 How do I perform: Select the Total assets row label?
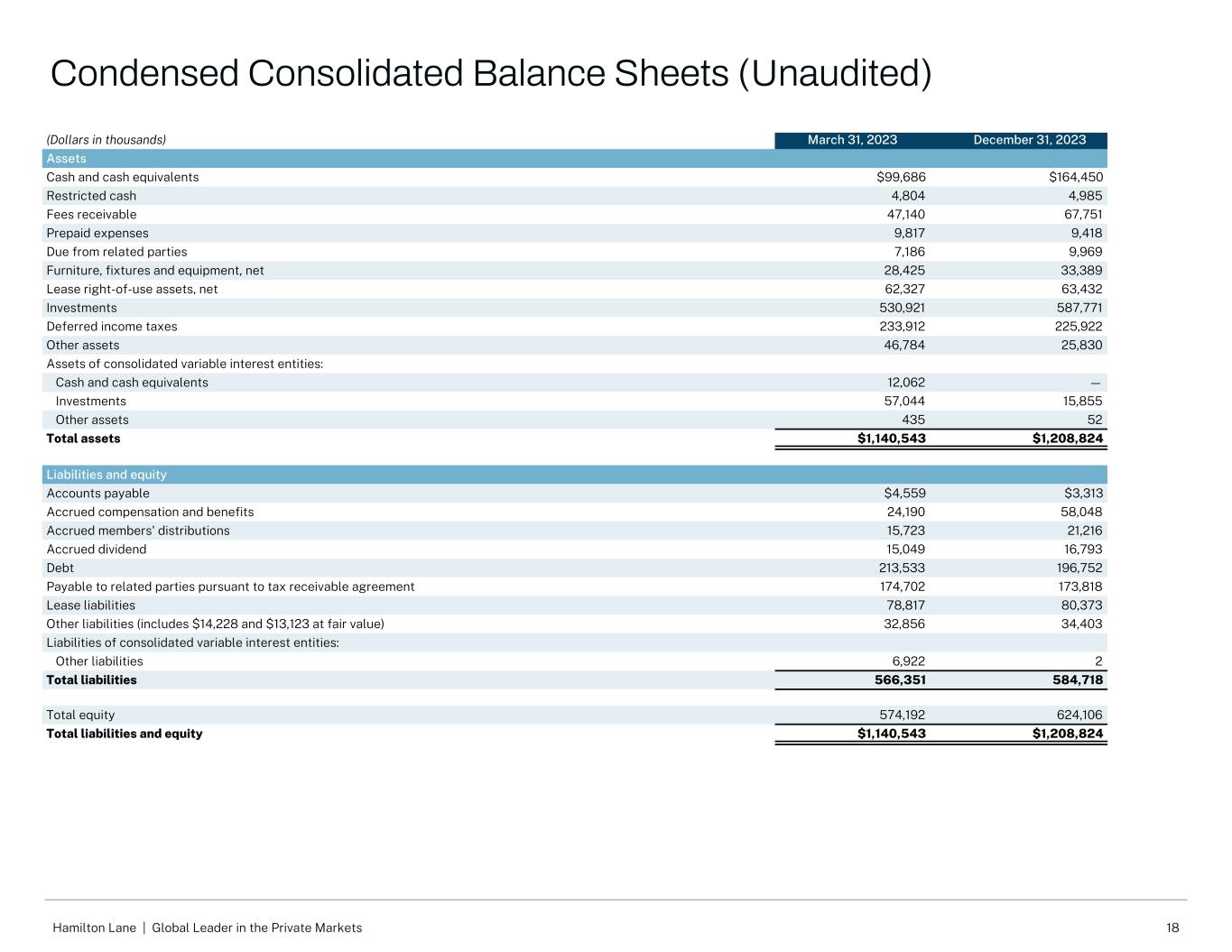pyautogui.click(x=83, y=439)
